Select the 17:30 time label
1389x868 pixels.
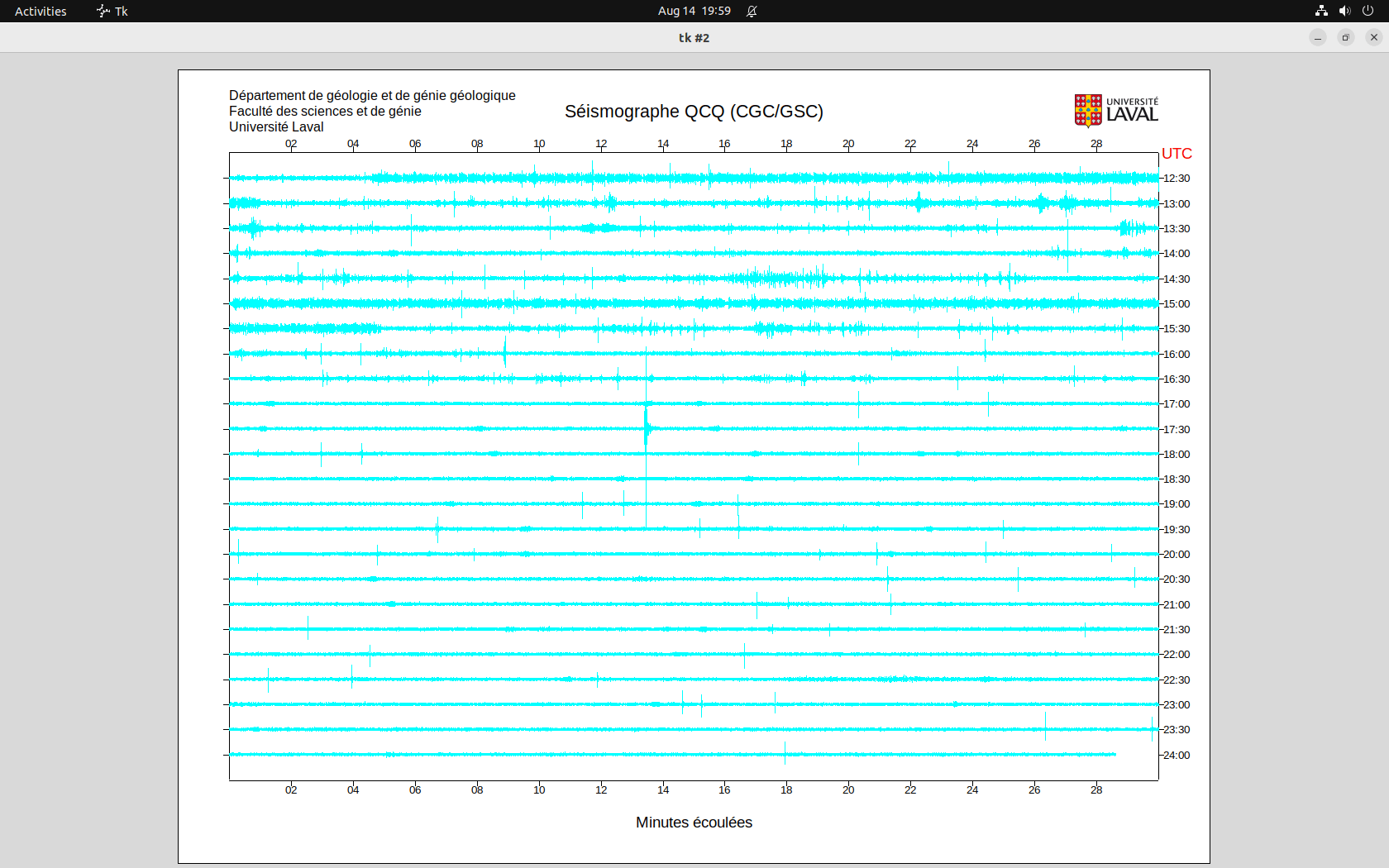tap(1177, 429)
